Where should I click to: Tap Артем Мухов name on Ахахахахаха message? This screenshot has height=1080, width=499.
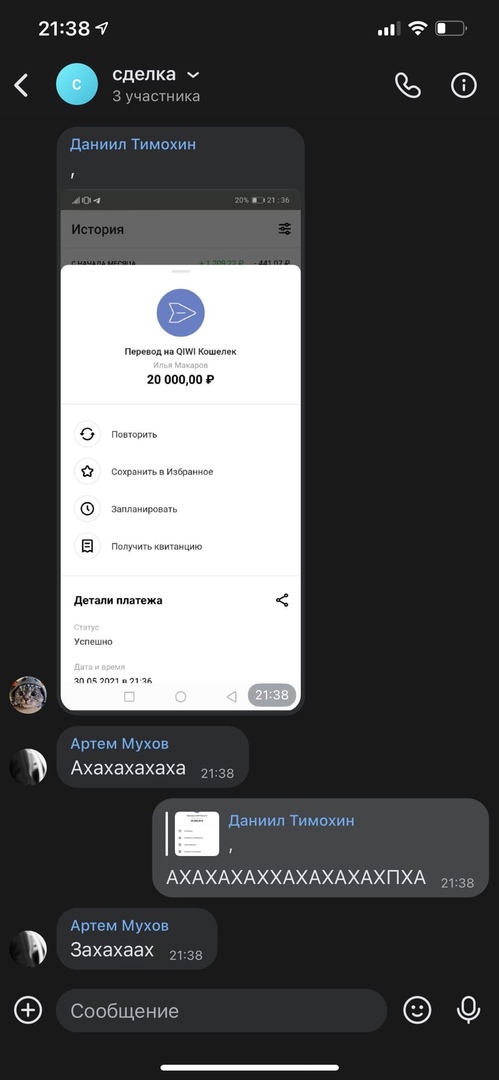[119, 743]
